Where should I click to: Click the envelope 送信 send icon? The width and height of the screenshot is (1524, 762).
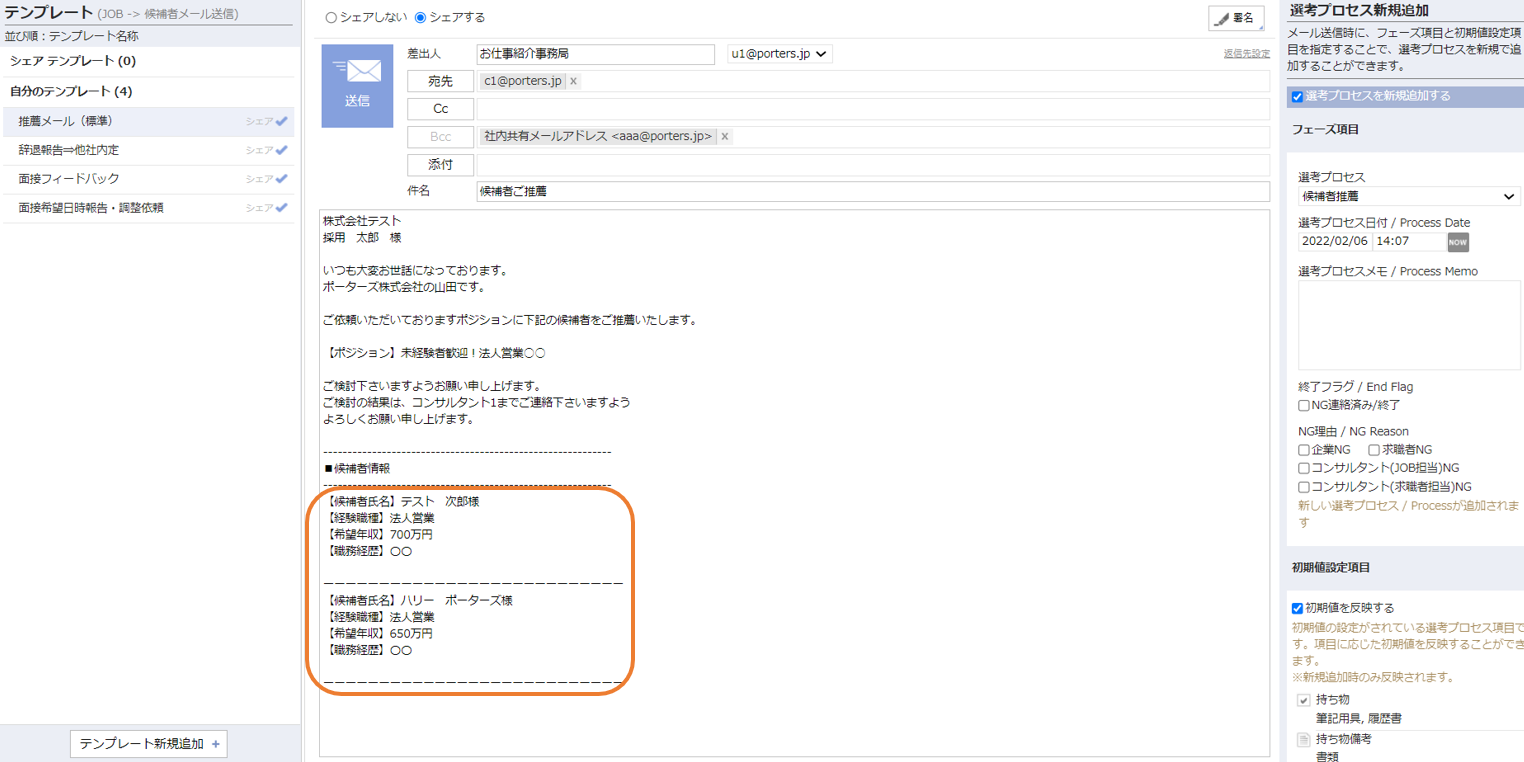point(357,85)
